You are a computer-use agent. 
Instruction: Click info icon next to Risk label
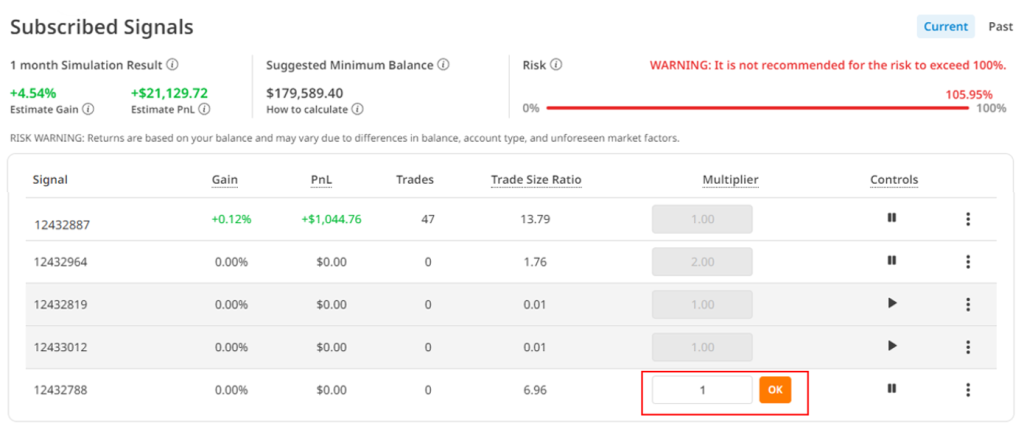tap(556, 65)
